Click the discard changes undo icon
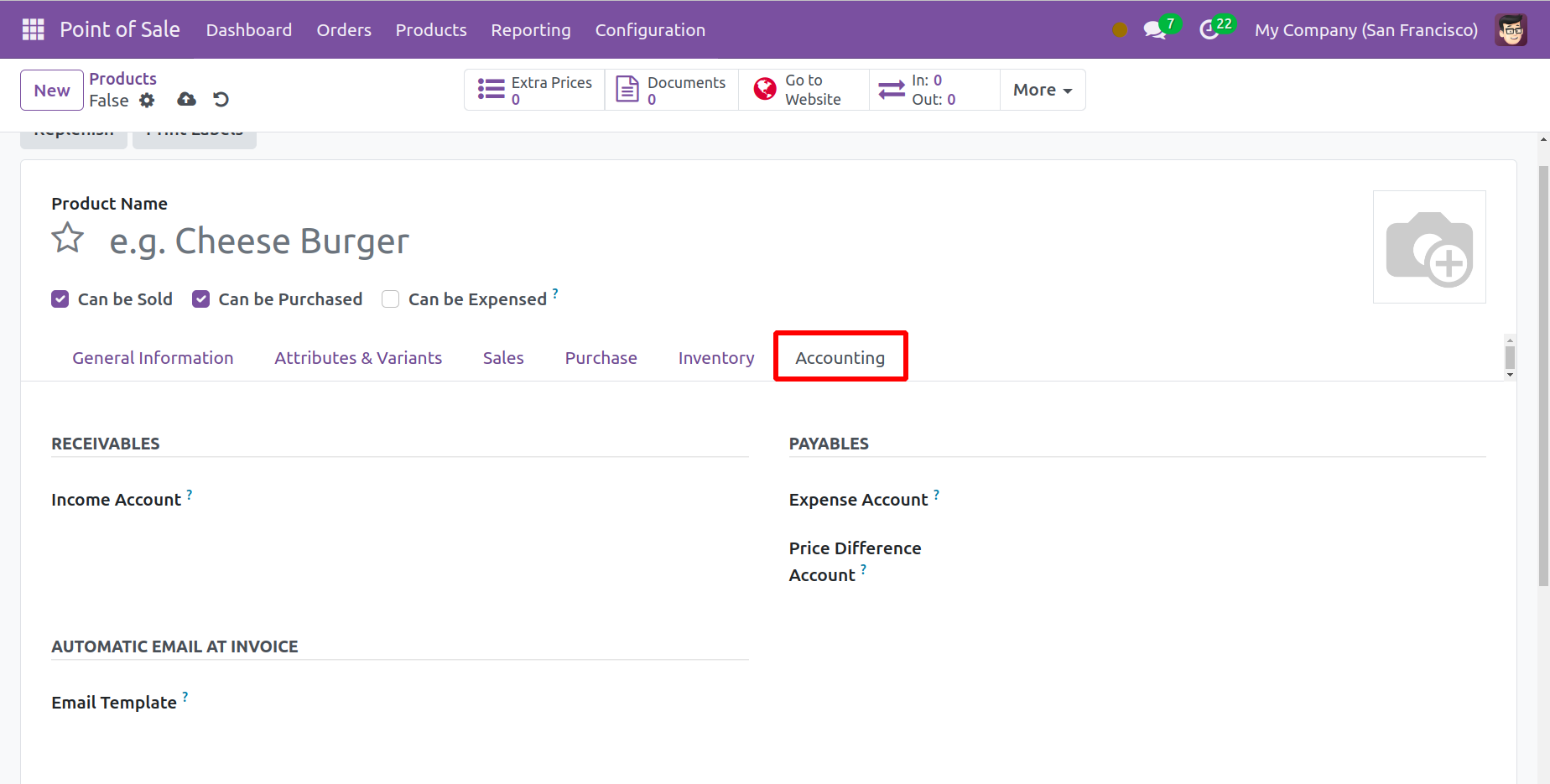This screenshot has height=784, width=1550. (221, 100)
